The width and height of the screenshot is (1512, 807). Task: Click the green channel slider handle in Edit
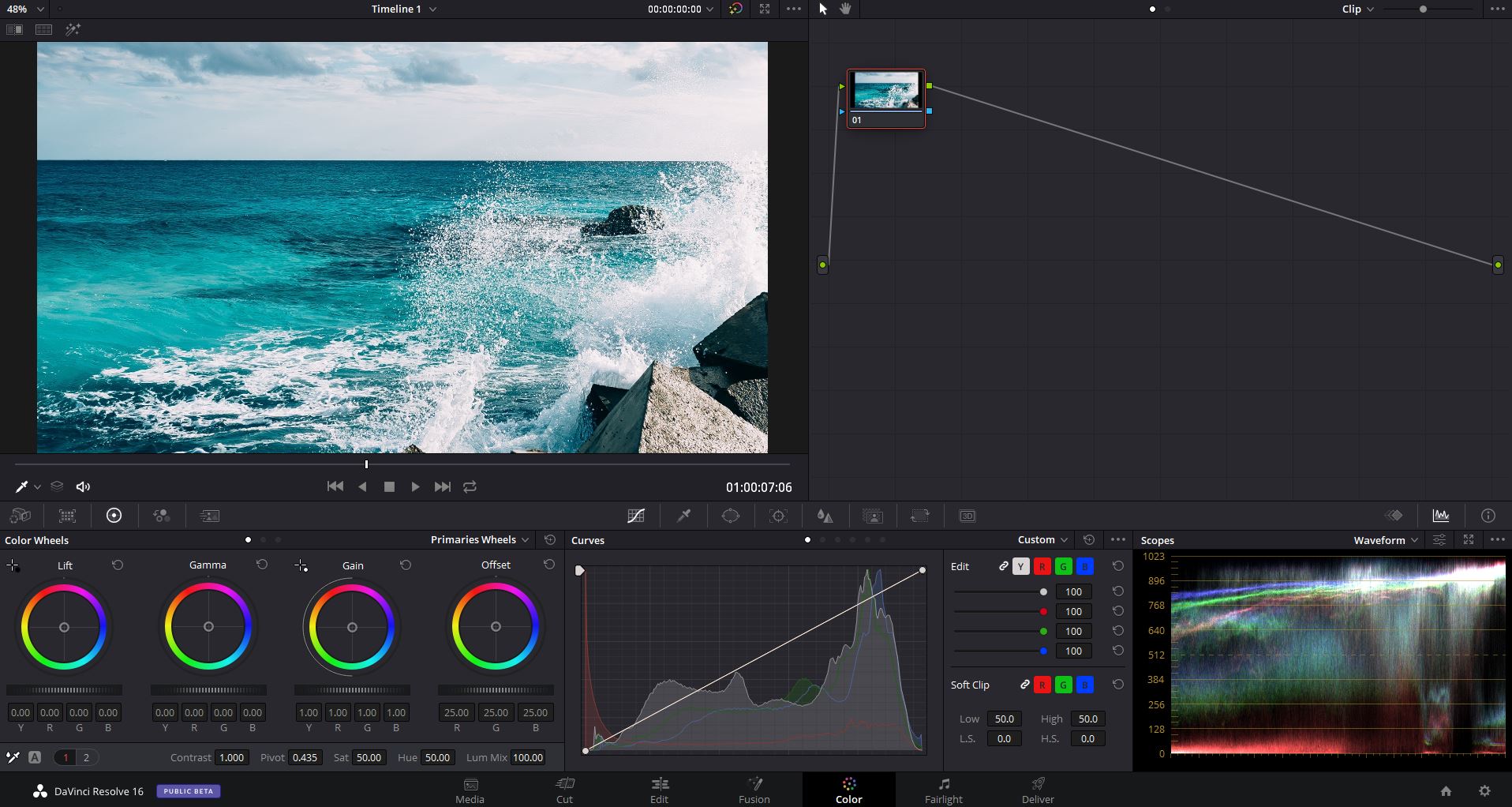tap(1043, 631)
